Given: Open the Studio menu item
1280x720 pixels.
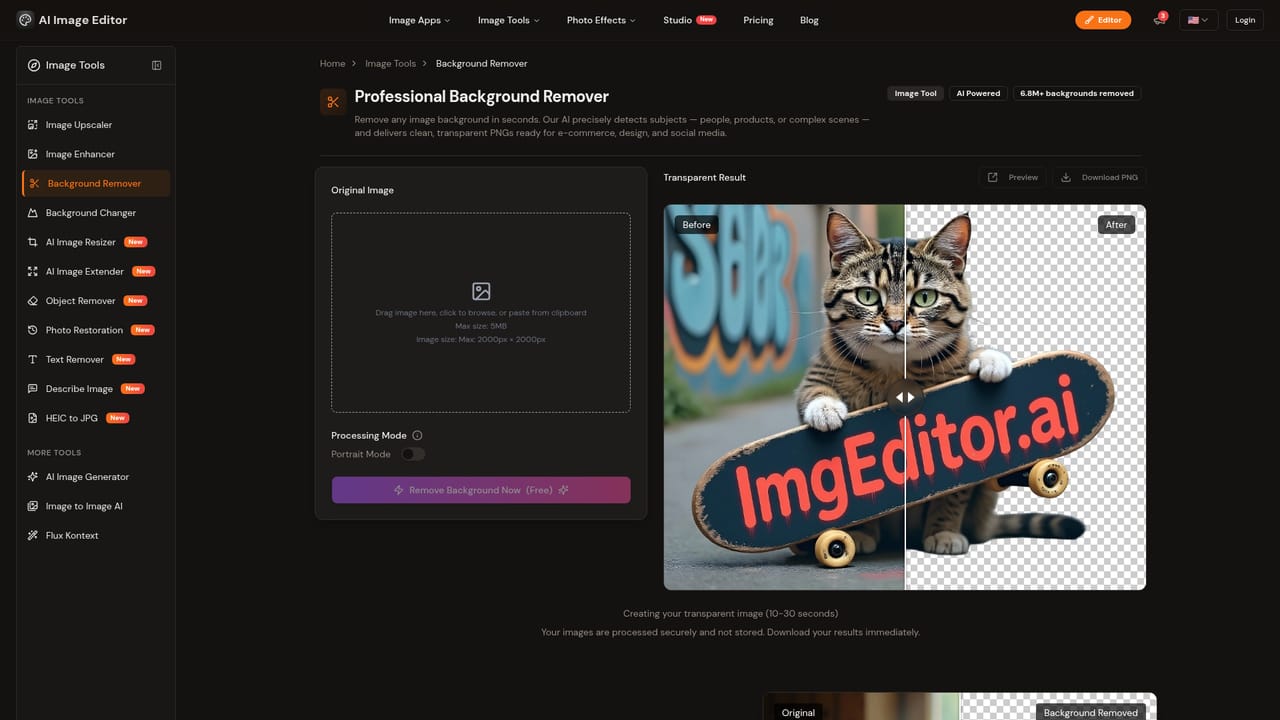Looking at the screenshot, I should click(689, 20).
